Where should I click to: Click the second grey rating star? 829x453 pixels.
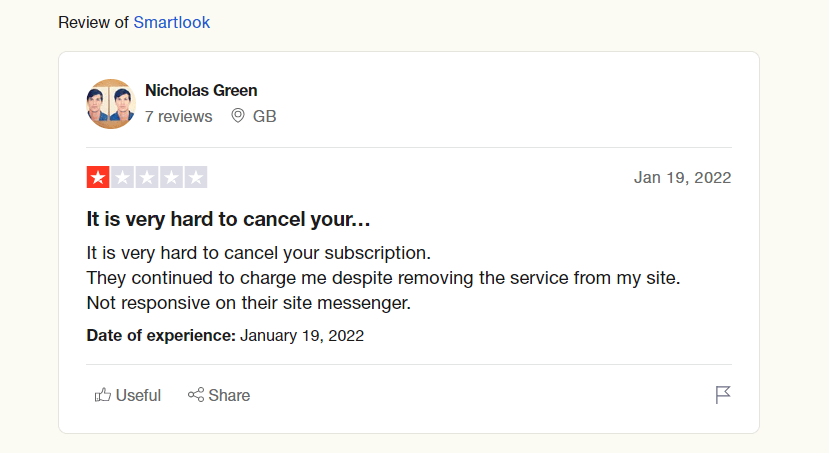[122, 178]
